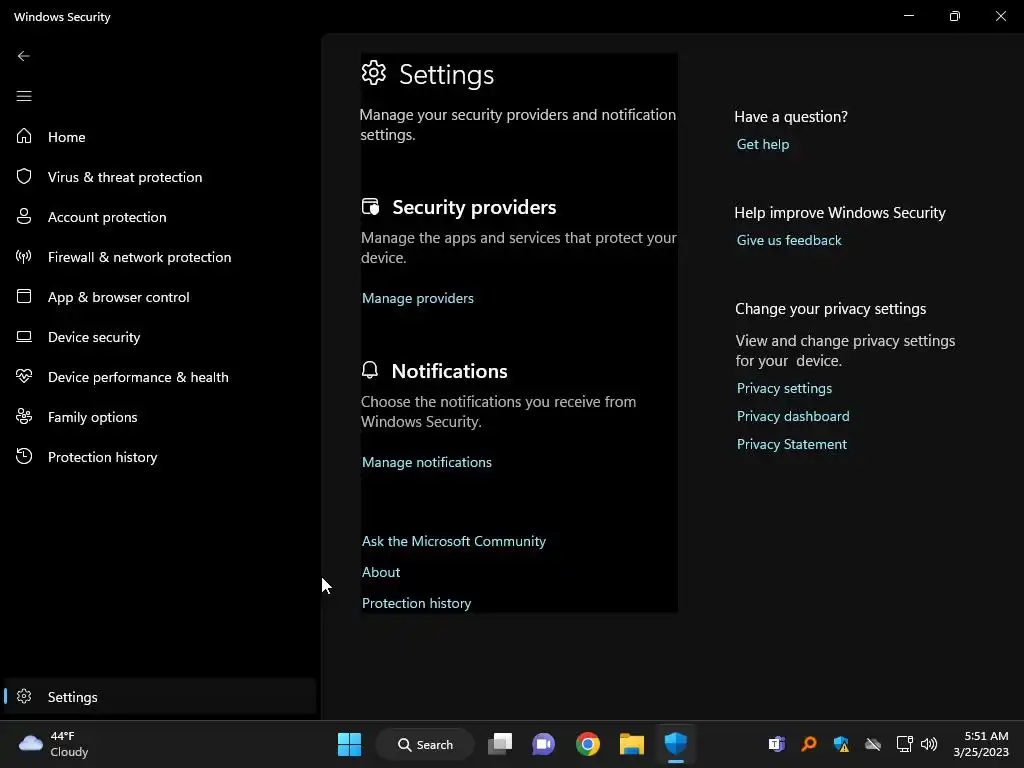Click the orange magnifier tray icon
The width and height of the screenshot is (1024, 768).
(x=808, y=744)
